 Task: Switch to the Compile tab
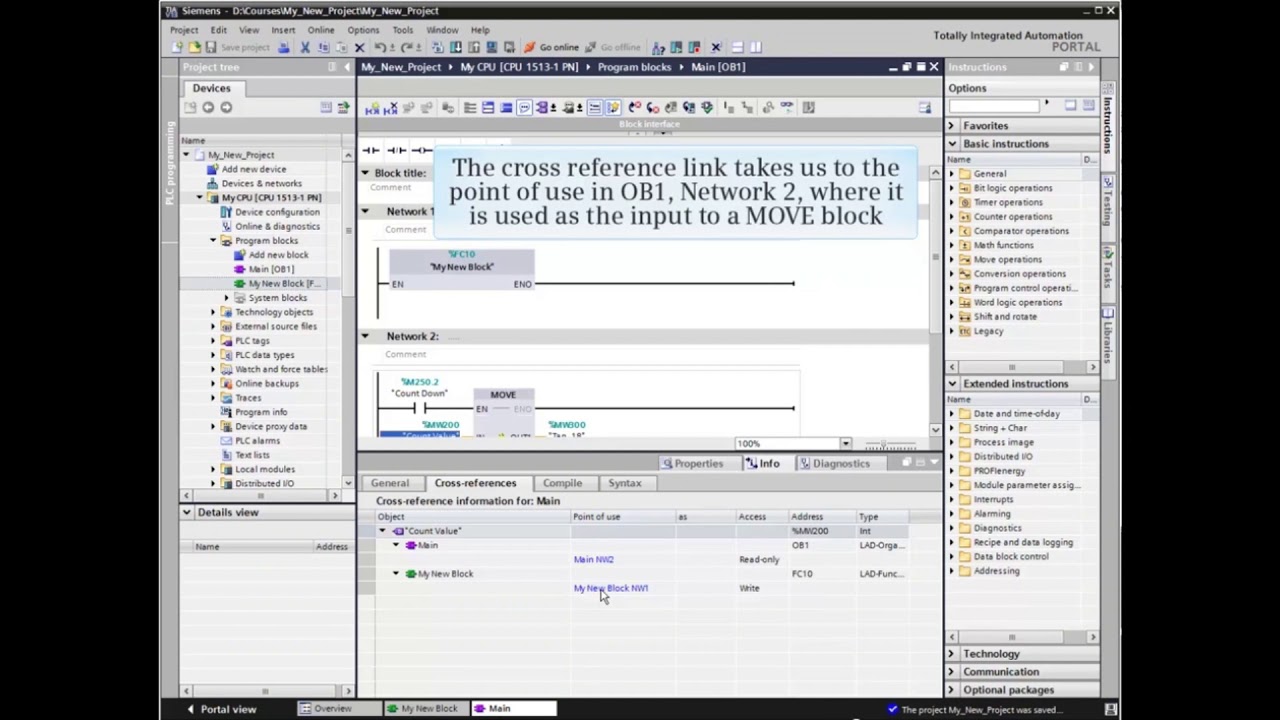[x=562, y=483]
